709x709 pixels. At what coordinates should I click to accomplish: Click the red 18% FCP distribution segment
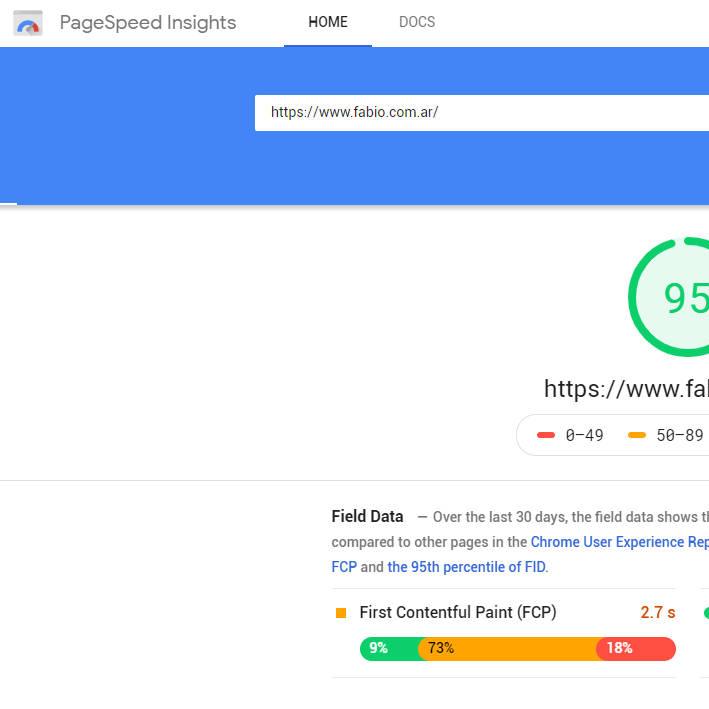(636, 648)
